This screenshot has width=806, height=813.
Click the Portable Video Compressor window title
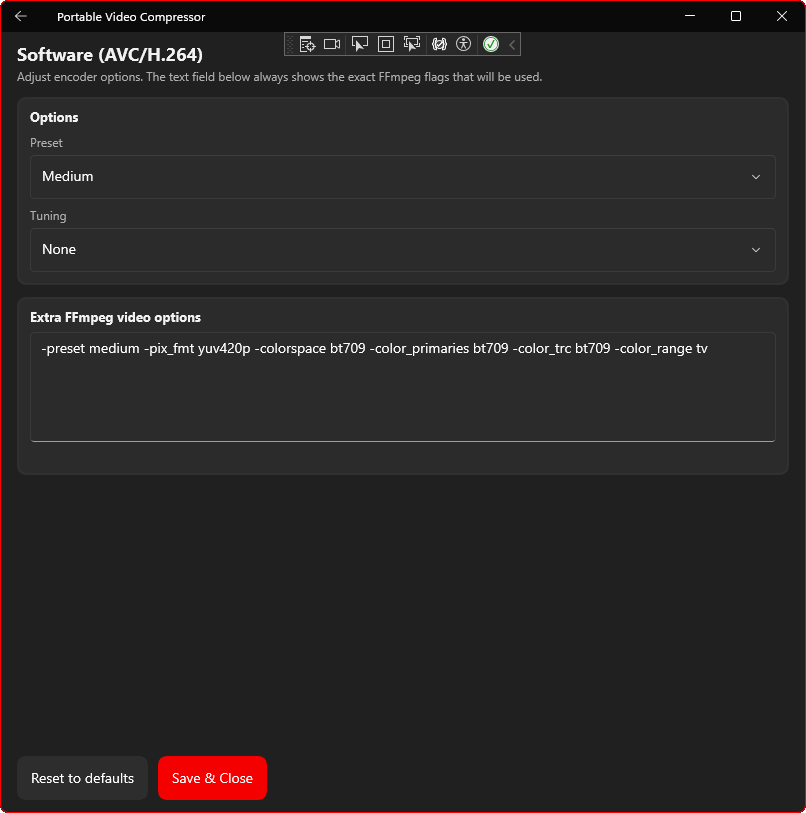[x=131, y=17]
